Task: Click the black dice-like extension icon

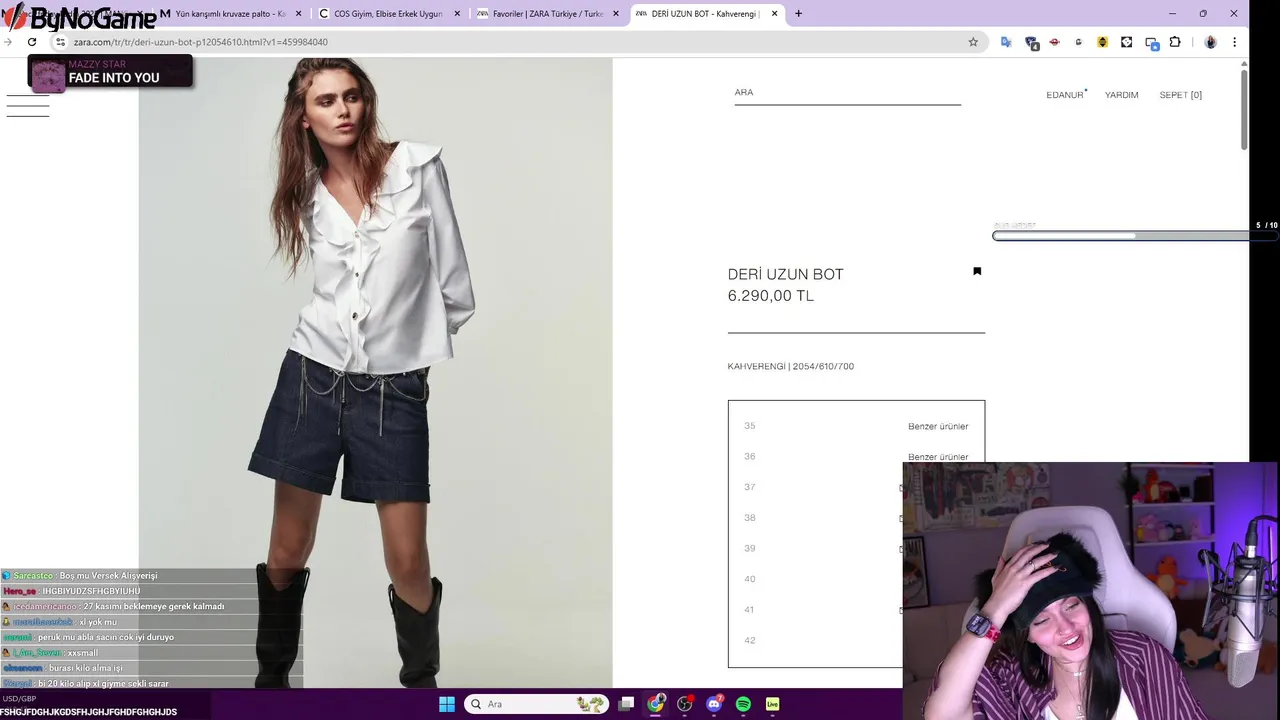Action: [x=1126, y=42]
